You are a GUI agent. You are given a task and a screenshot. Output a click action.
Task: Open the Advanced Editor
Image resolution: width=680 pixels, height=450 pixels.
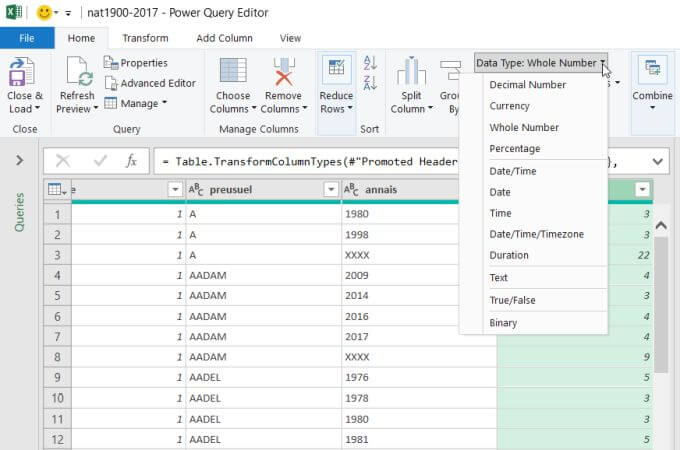(x=150, y=83)
